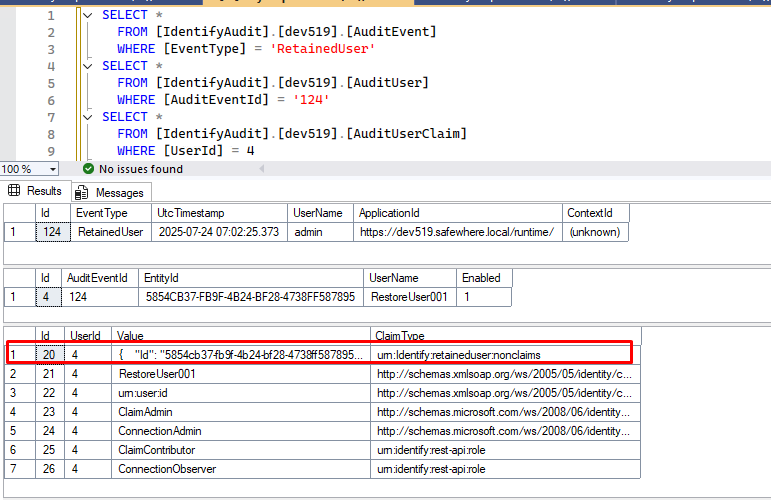Click the timestamp 2025-07-24 07:02:25.373 cell
The height and width of the screenshot is (500, 771).
(219, 232)
